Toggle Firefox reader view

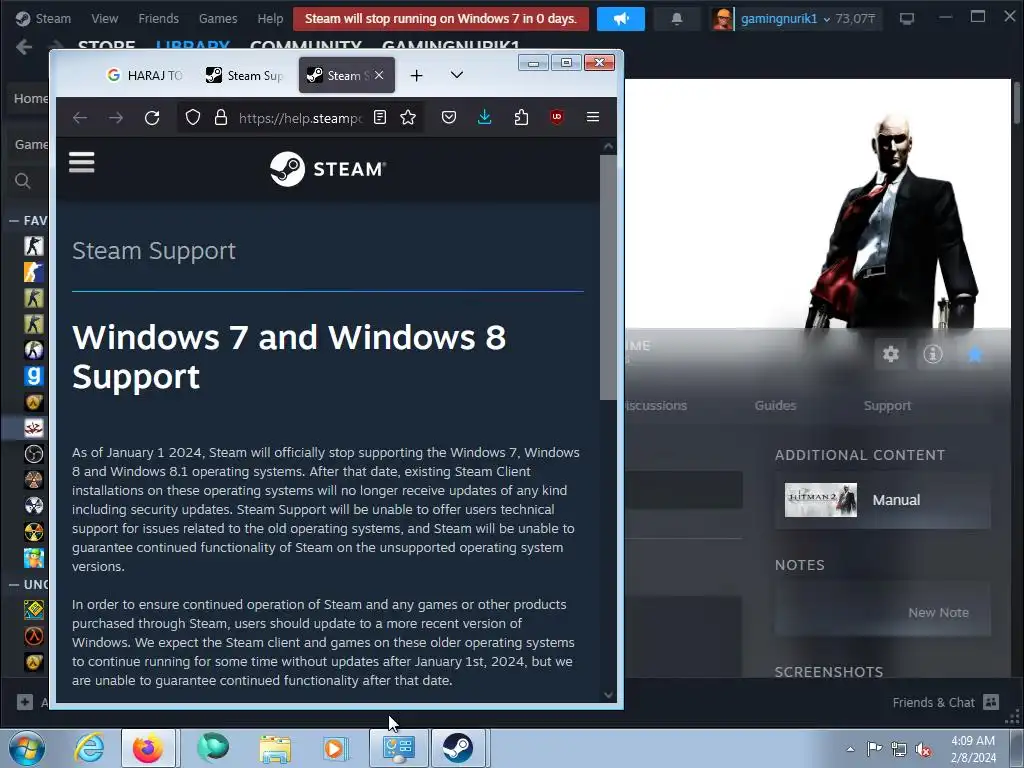pyautogui.click(x=379, y=117)
